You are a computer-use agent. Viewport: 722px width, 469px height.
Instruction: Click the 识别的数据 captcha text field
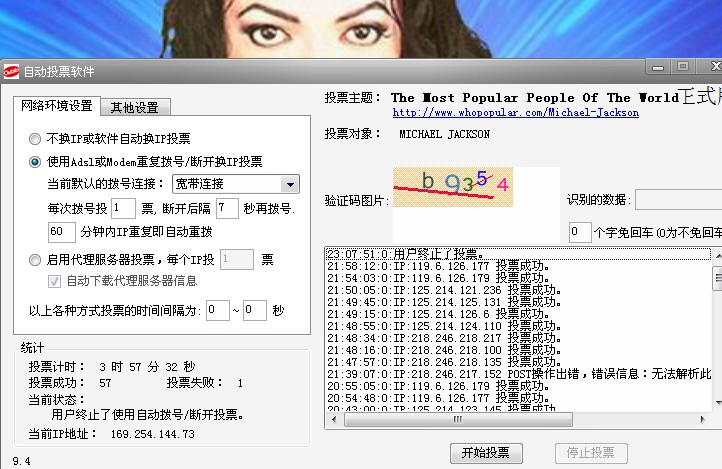tap(678, 199)
